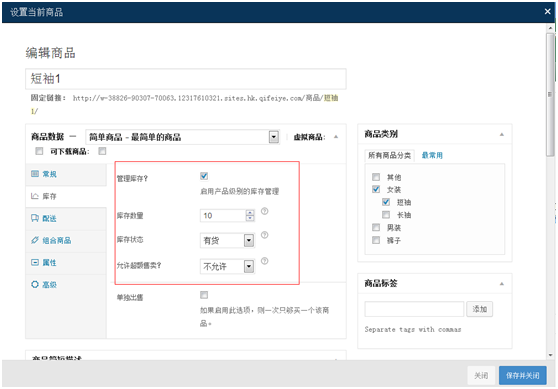Click the 添加 tag button
The height and width of the screenshot is (389, 558).
479,309
